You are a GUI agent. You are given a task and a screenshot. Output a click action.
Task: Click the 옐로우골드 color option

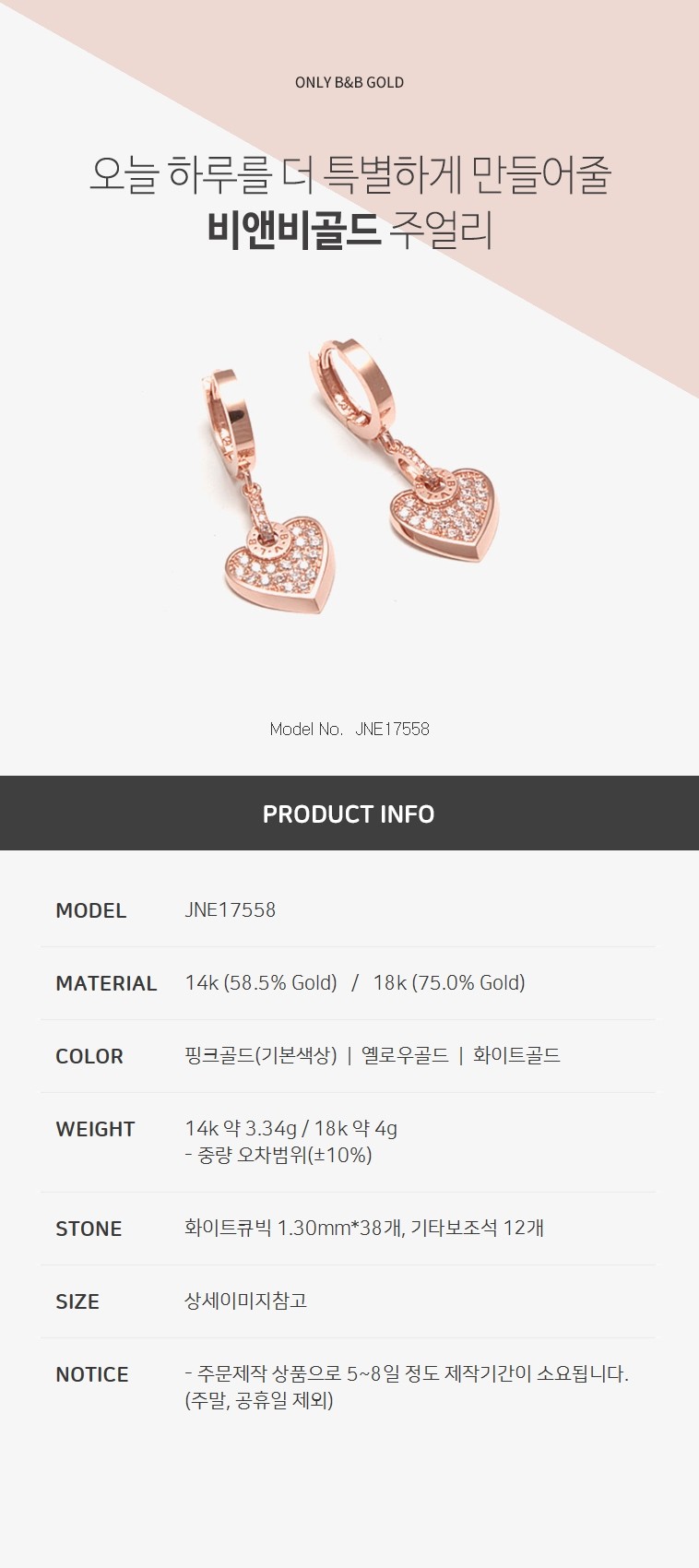click(x=405, y=1055)
